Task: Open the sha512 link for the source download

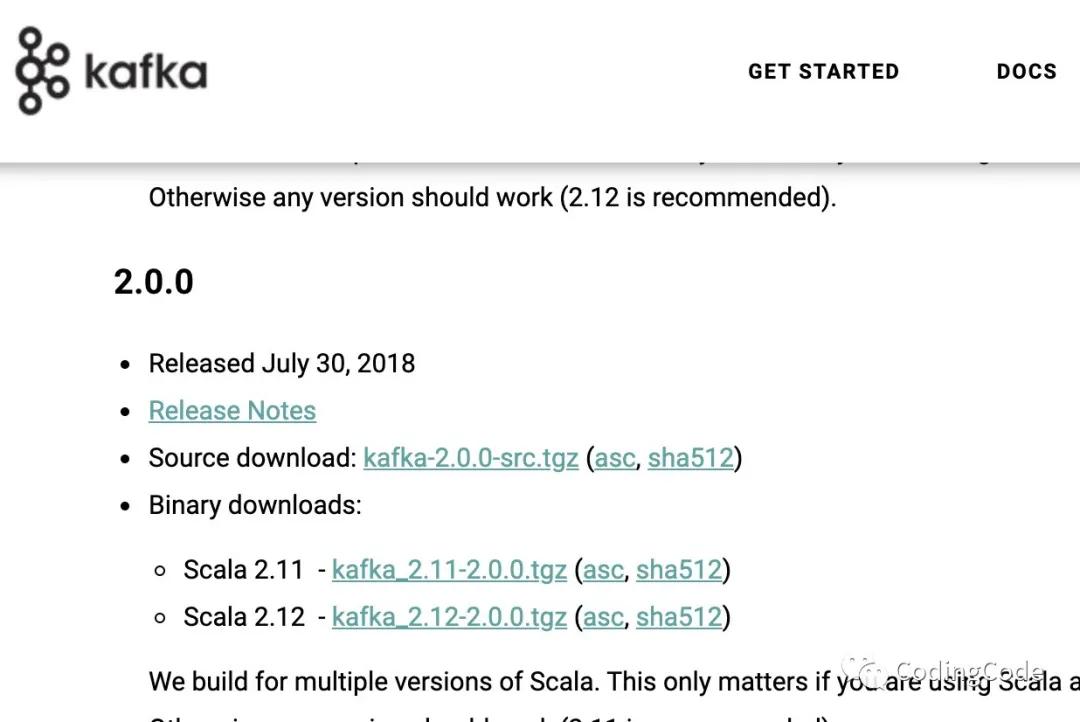Action: tap(691, 457)
